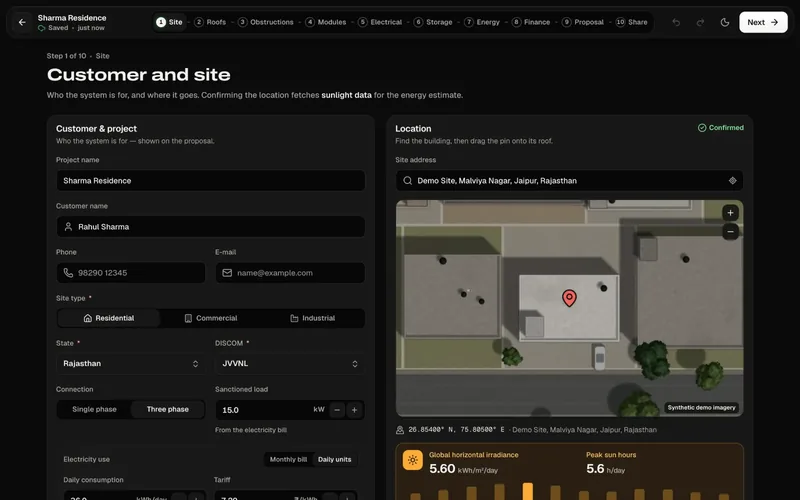Go to the Site step
Screen dimensions: 800x500
point(169,22)
